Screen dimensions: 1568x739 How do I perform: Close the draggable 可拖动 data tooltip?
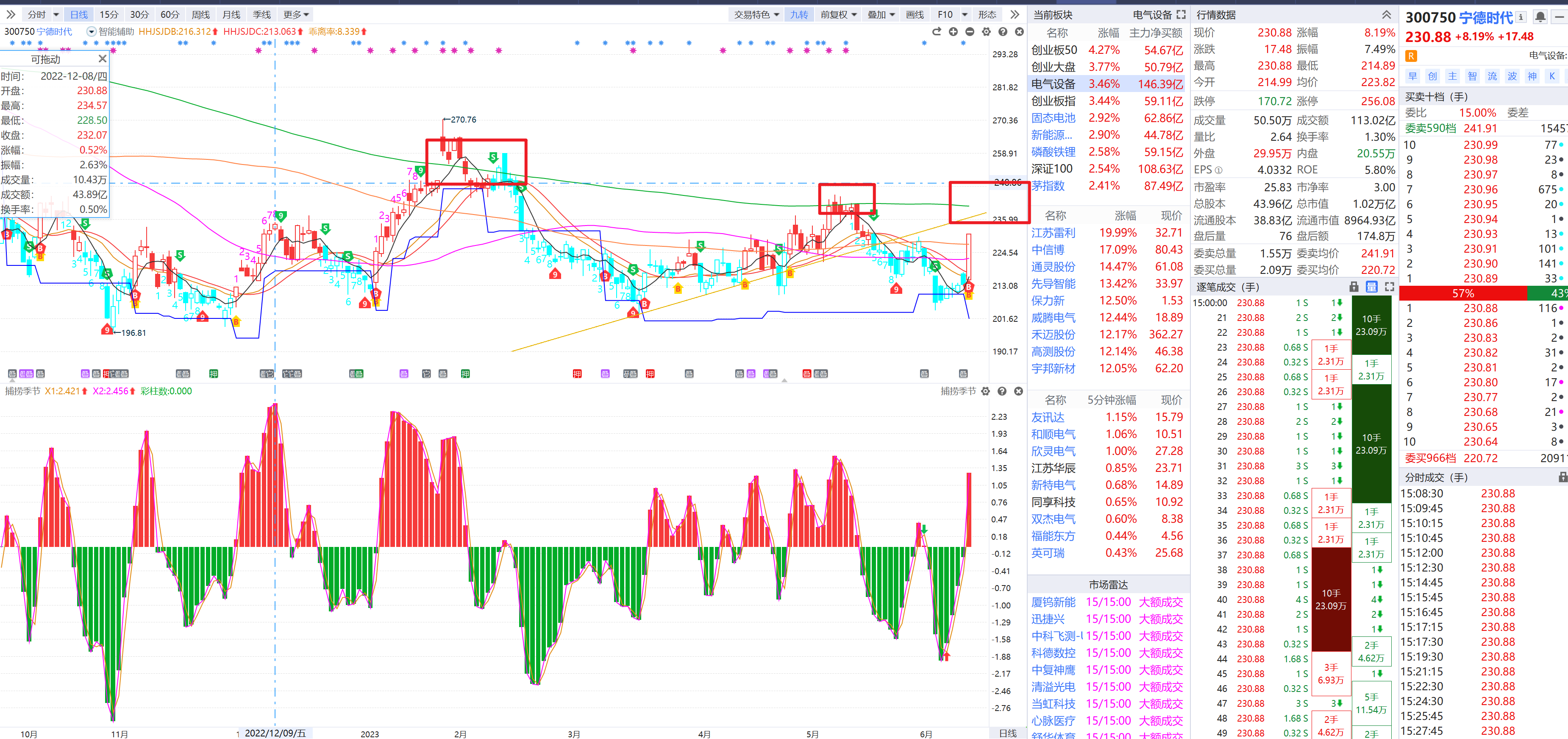tap(102, 59)
